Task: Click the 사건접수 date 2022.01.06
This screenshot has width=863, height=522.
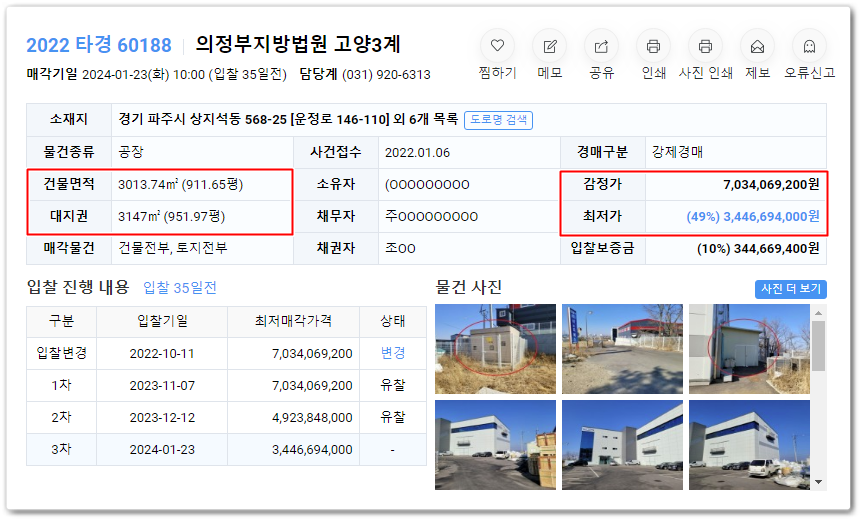Action: pos(417,153)
